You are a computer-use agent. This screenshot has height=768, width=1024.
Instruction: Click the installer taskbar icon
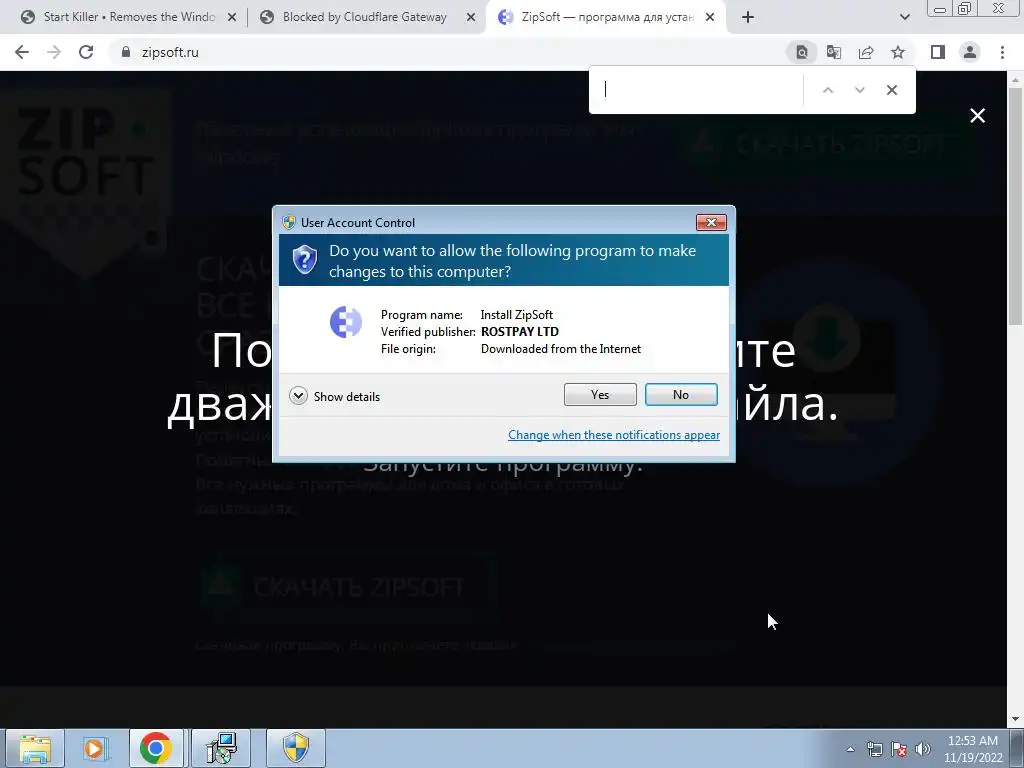coord(221,748)
